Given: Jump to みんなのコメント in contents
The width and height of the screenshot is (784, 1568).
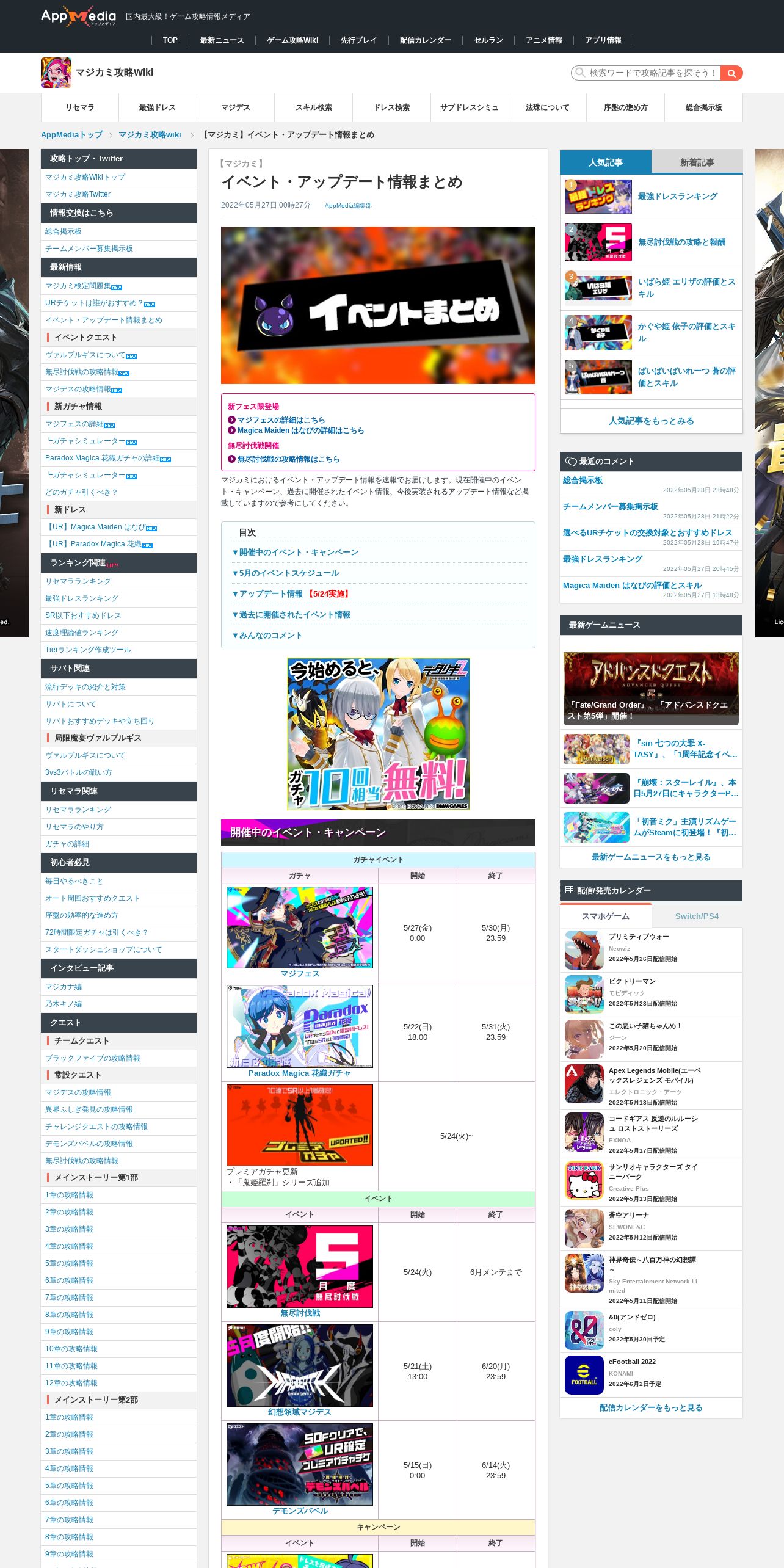Looking at the screenshot, I should [x=267, y=636].
